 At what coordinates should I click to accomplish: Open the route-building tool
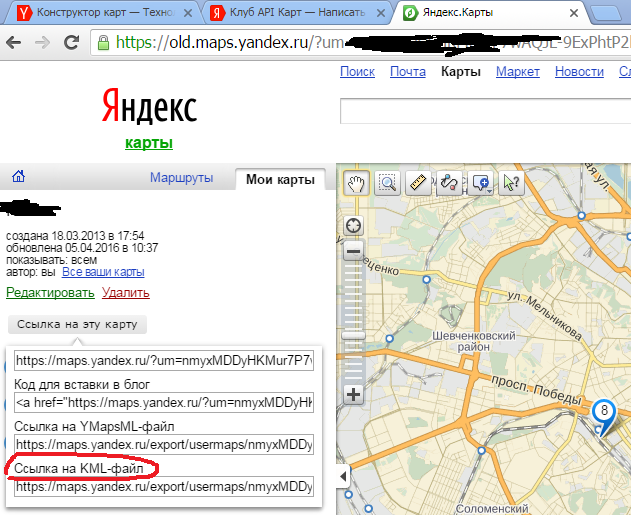pos(450,182)
